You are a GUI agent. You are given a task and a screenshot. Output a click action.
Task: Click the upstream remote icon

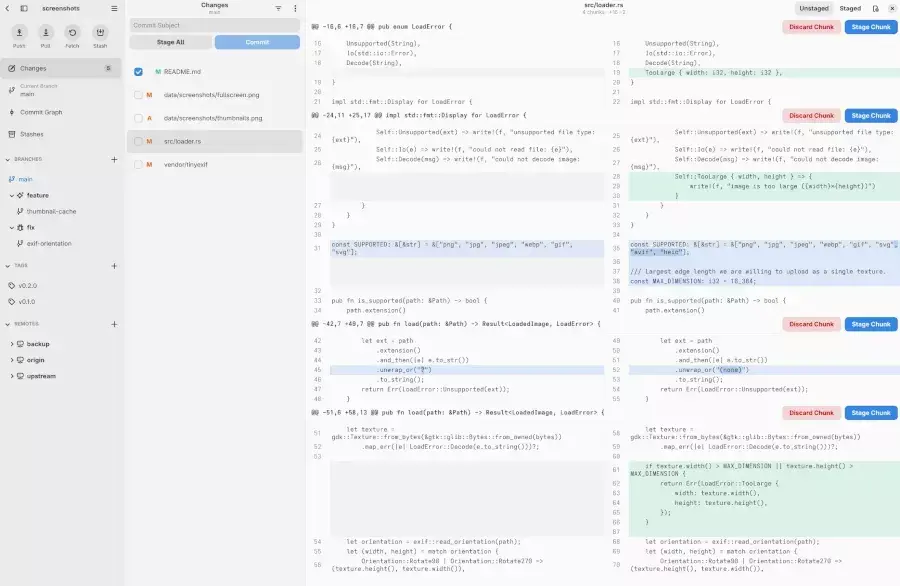(20, 376)
